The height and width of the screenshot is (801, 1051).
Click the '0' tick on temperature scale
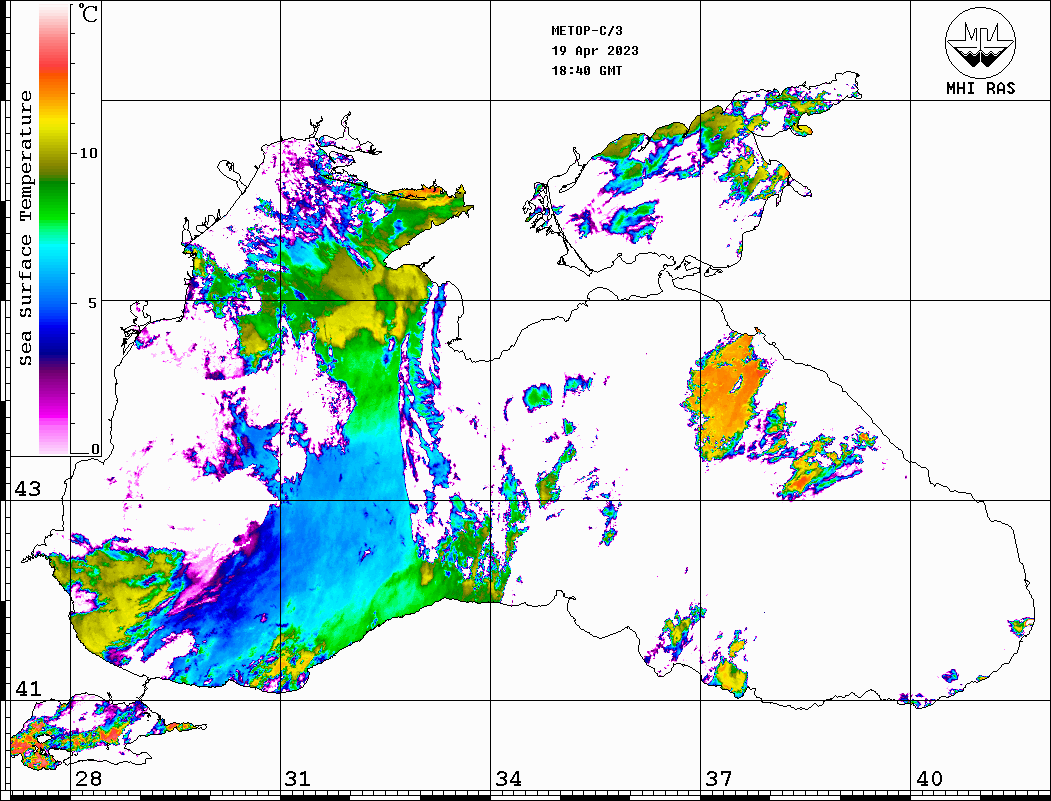tap(95, 448)
